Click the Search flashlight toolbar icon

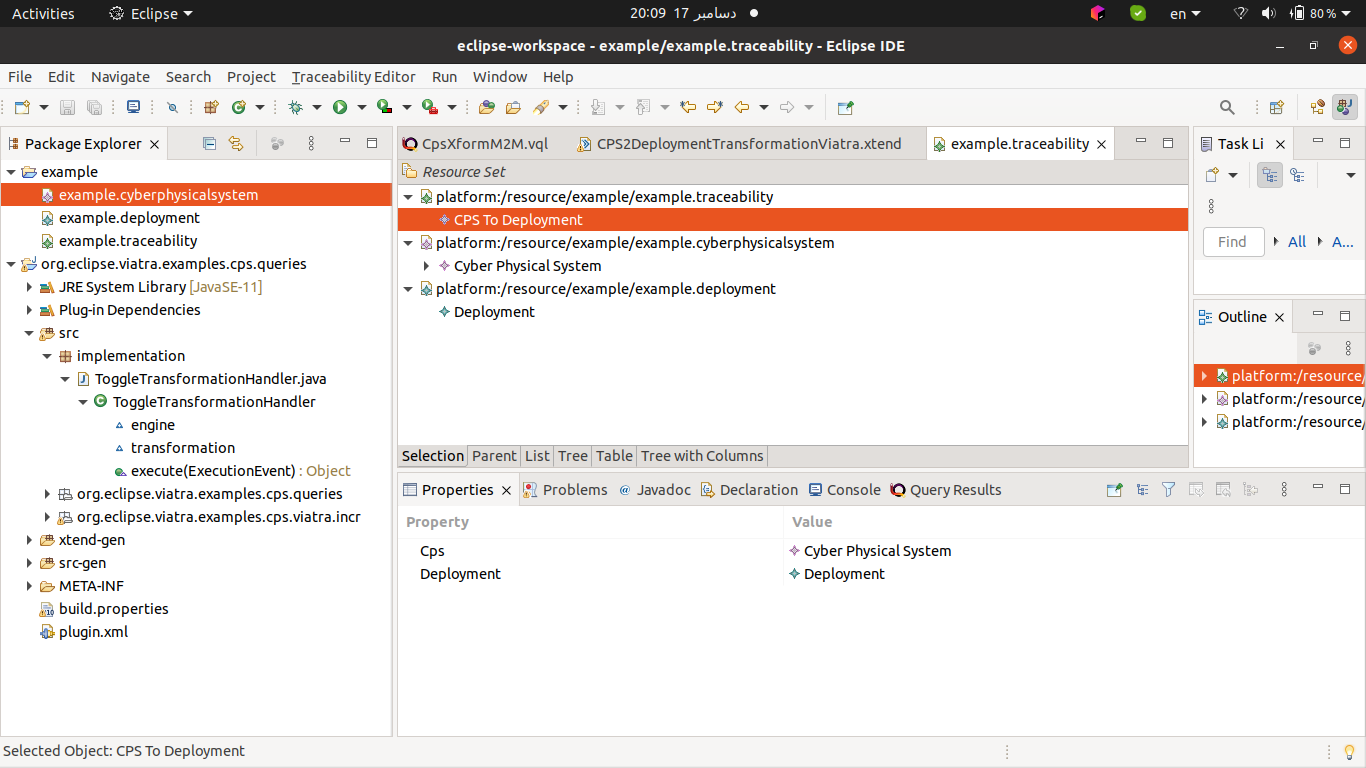(541, 107)
